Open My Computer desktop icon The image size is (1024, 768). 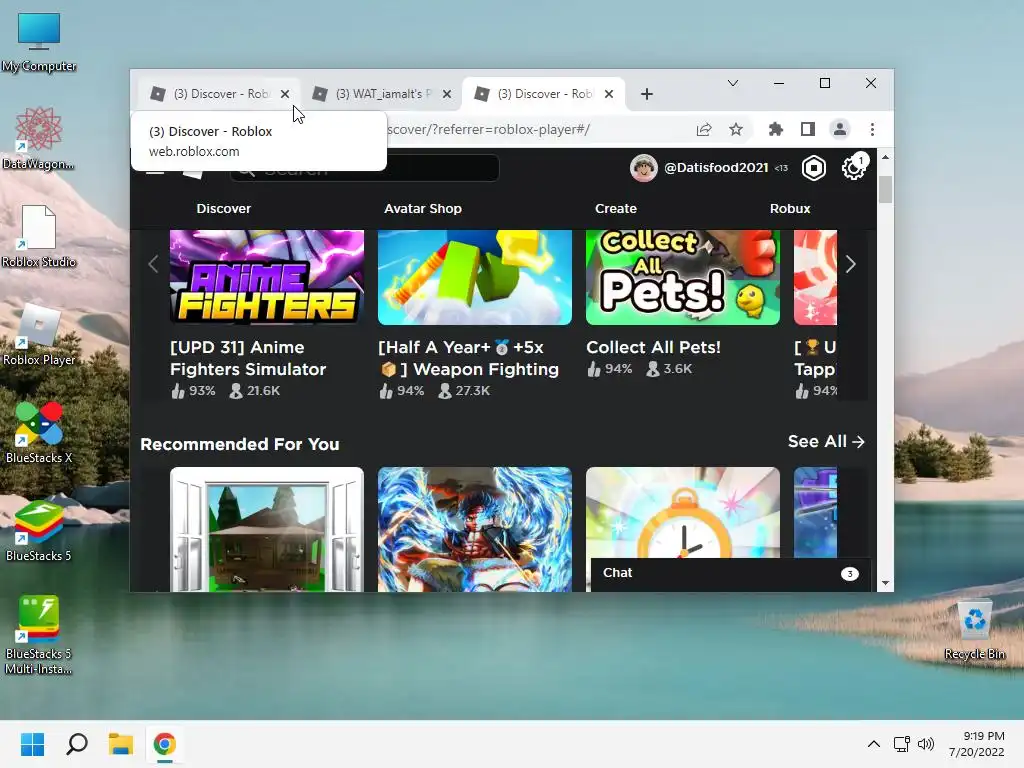(39, 43)
